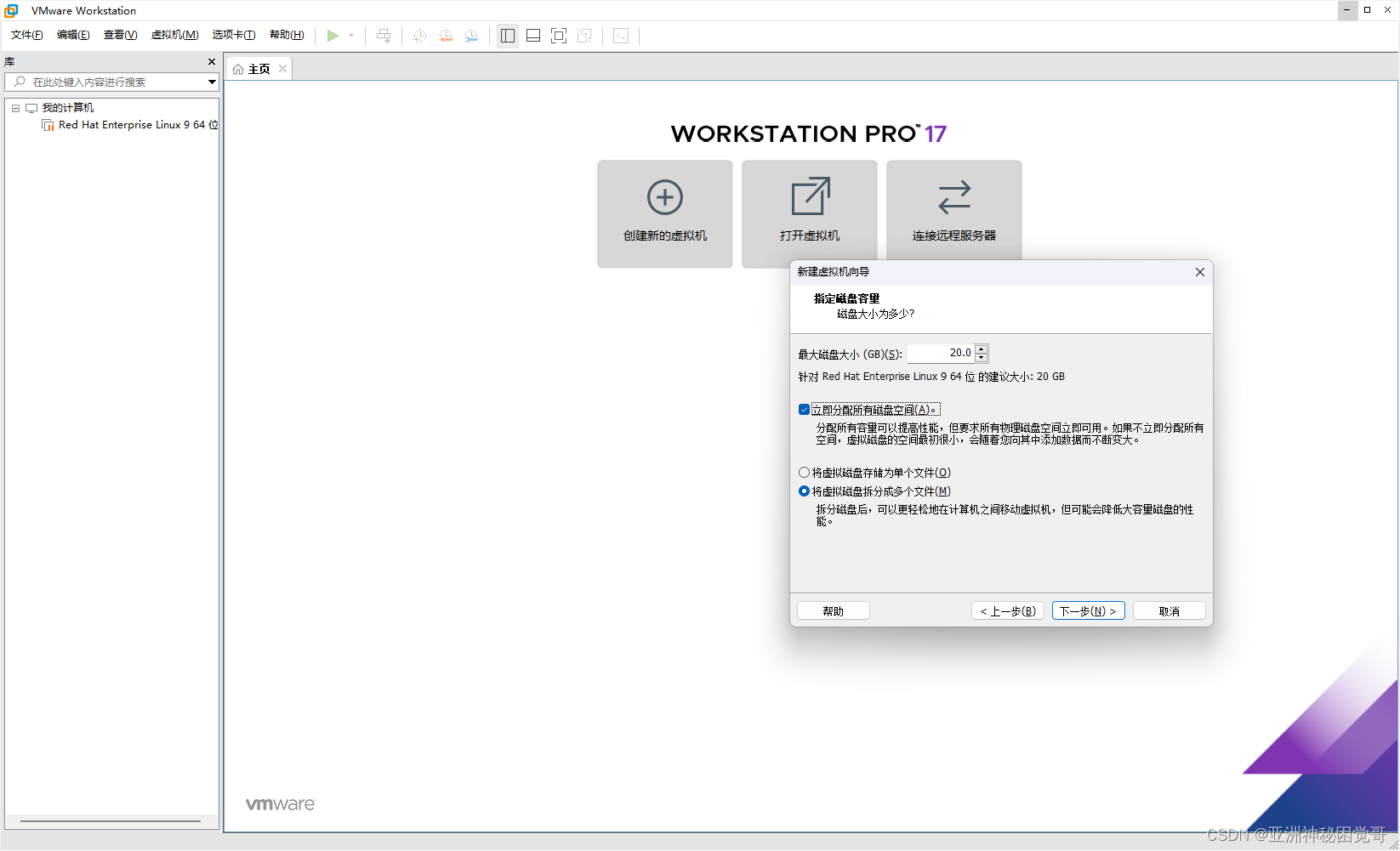Uncheck 立即分配所有磁盘空间 checkbox
The width and height of the screenshot is (1400, 851).
pyautogui.click(x=804, y=410)
